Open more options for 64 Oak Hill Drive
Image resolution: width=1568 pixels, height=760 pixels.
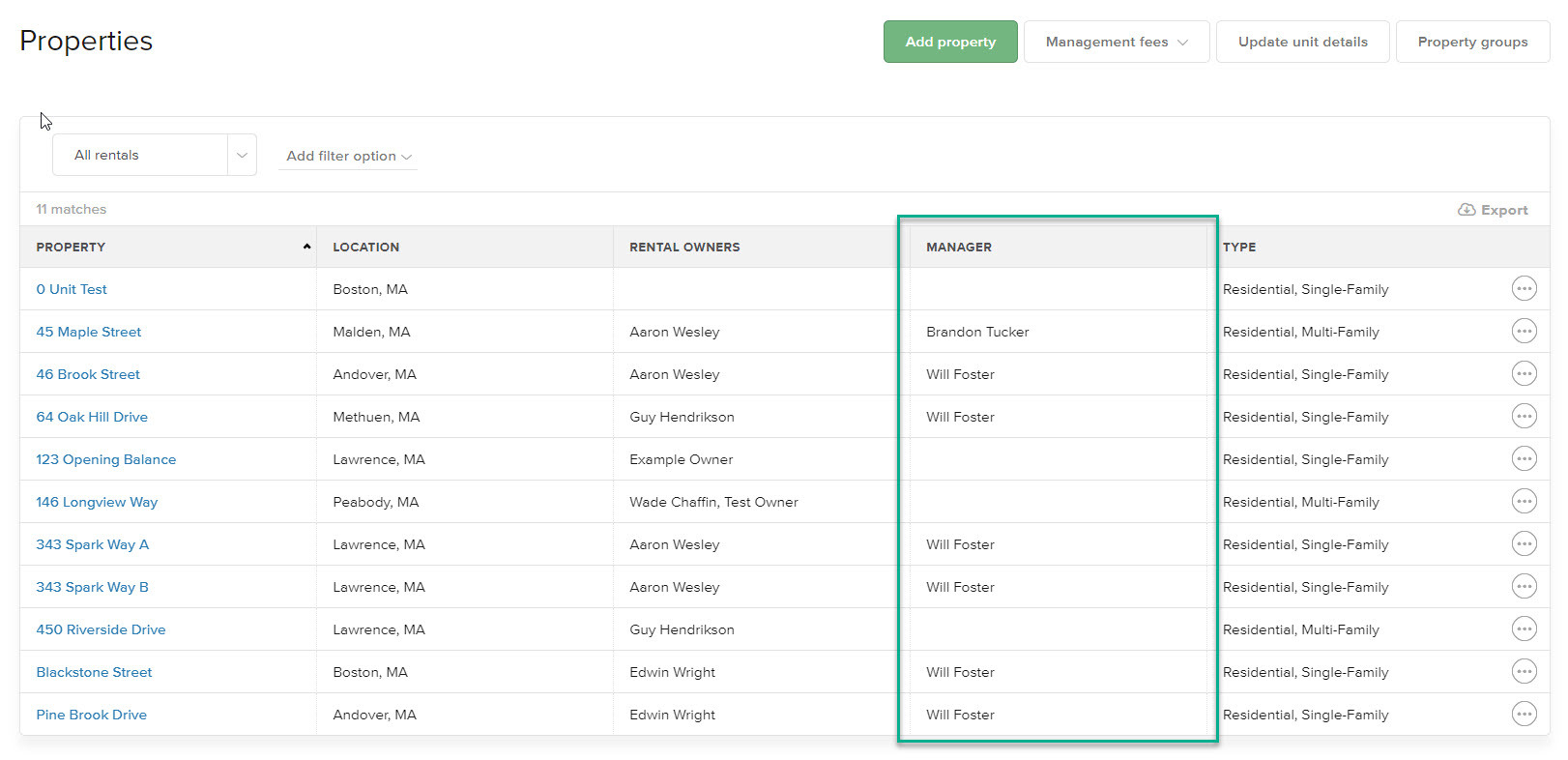[x=1524, y=417]
